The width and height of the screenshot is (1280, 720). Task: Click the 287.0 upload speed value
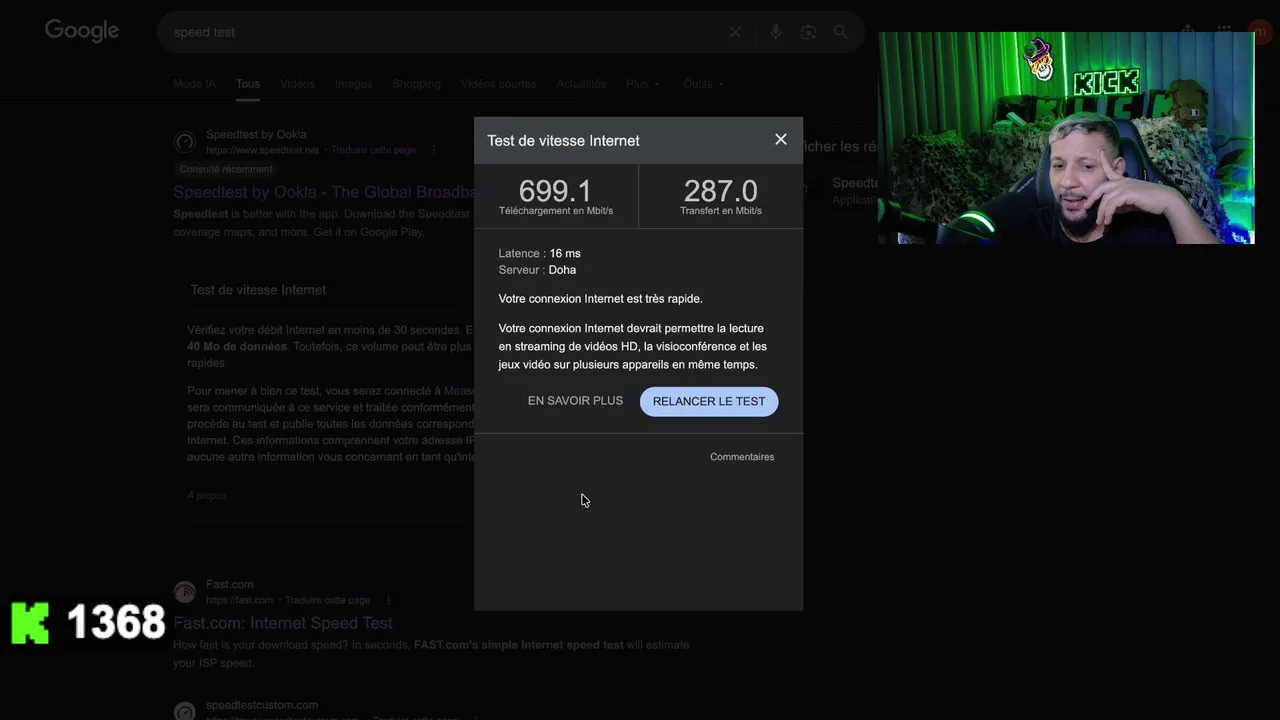pyautogui.click(x=720, y=190)
